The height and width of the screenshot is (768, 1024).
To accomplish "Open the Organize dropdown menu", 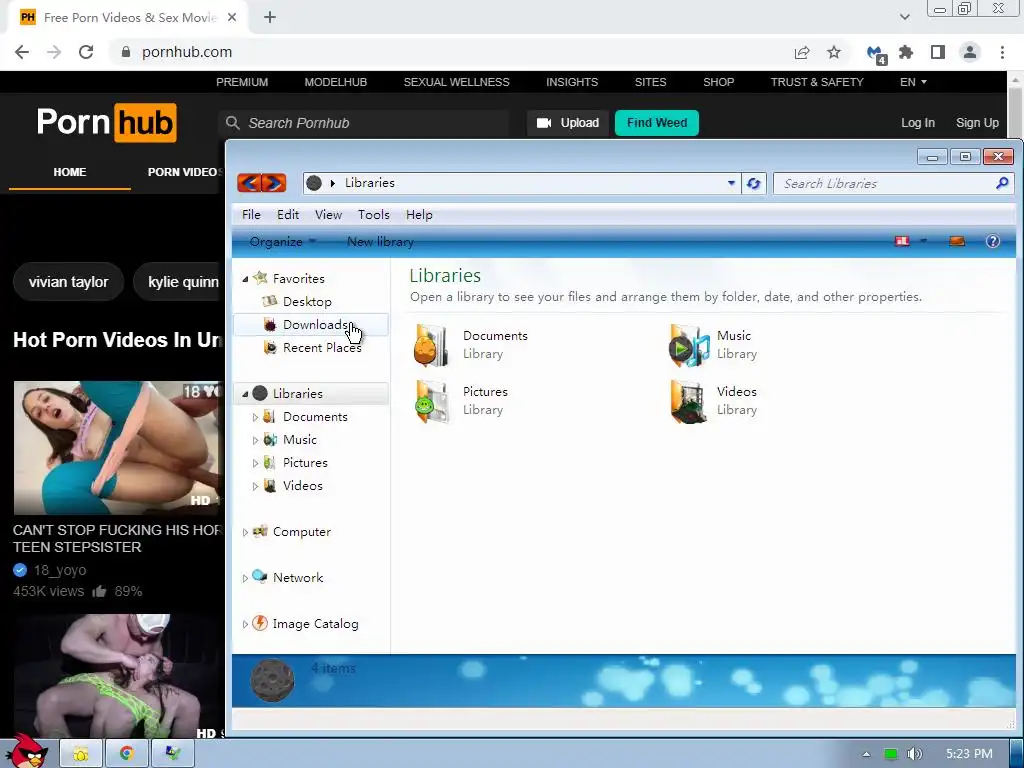I will pyautogui.click(x=283, y=242).
